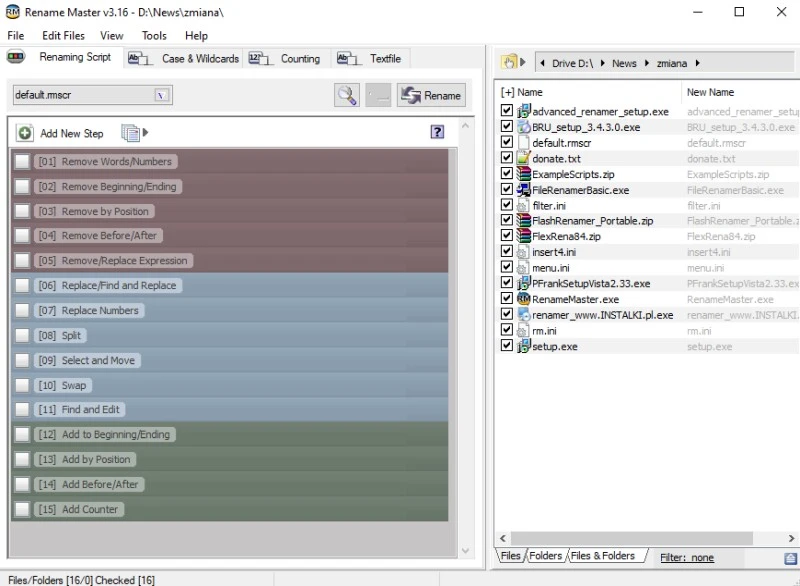This screenshot has height=586, width=800.
Task: Open the default.rmscr script dropdown
Action: click(163, 95)
